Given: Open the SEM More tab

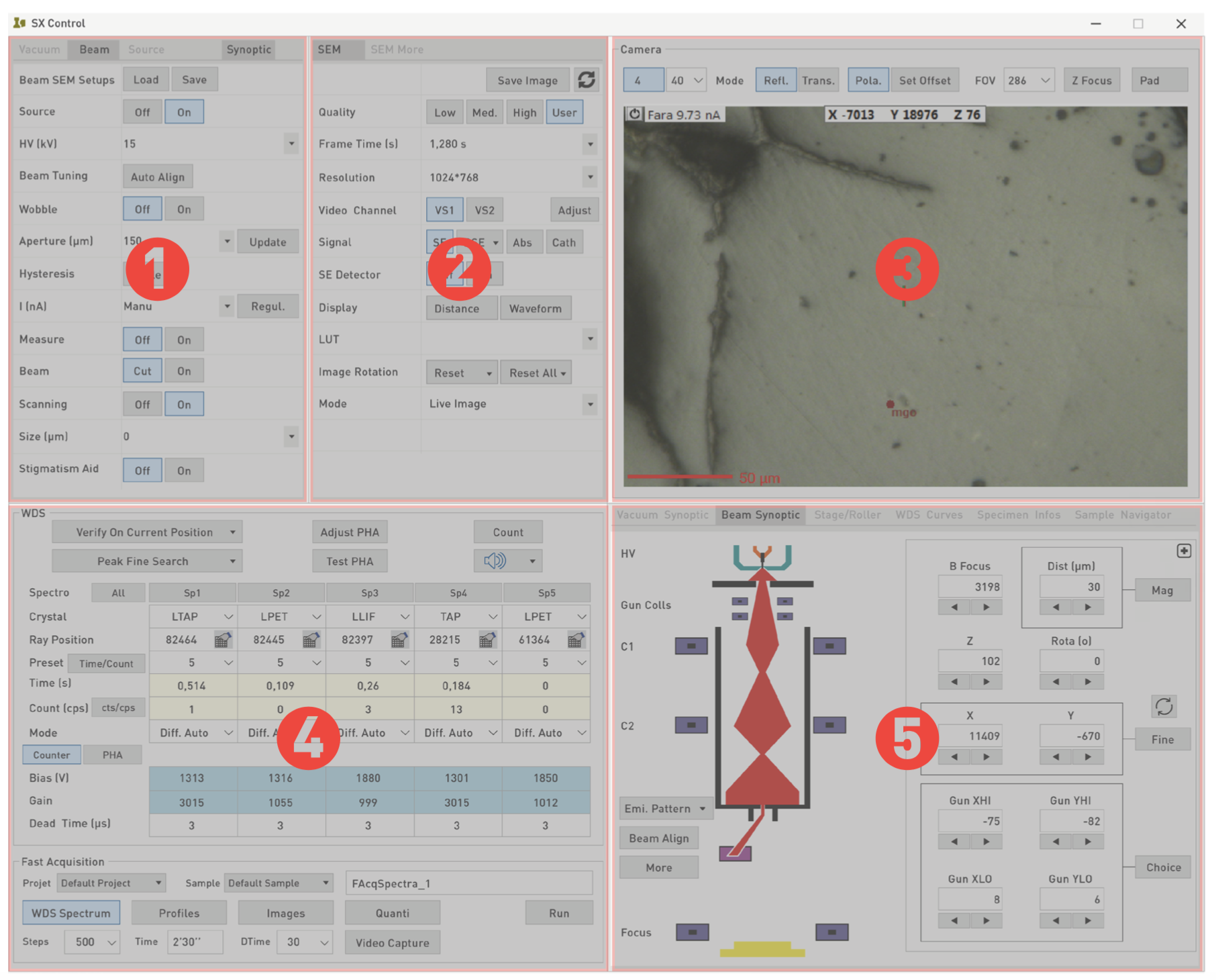Looking at the screenshot, I should point(397,50).
